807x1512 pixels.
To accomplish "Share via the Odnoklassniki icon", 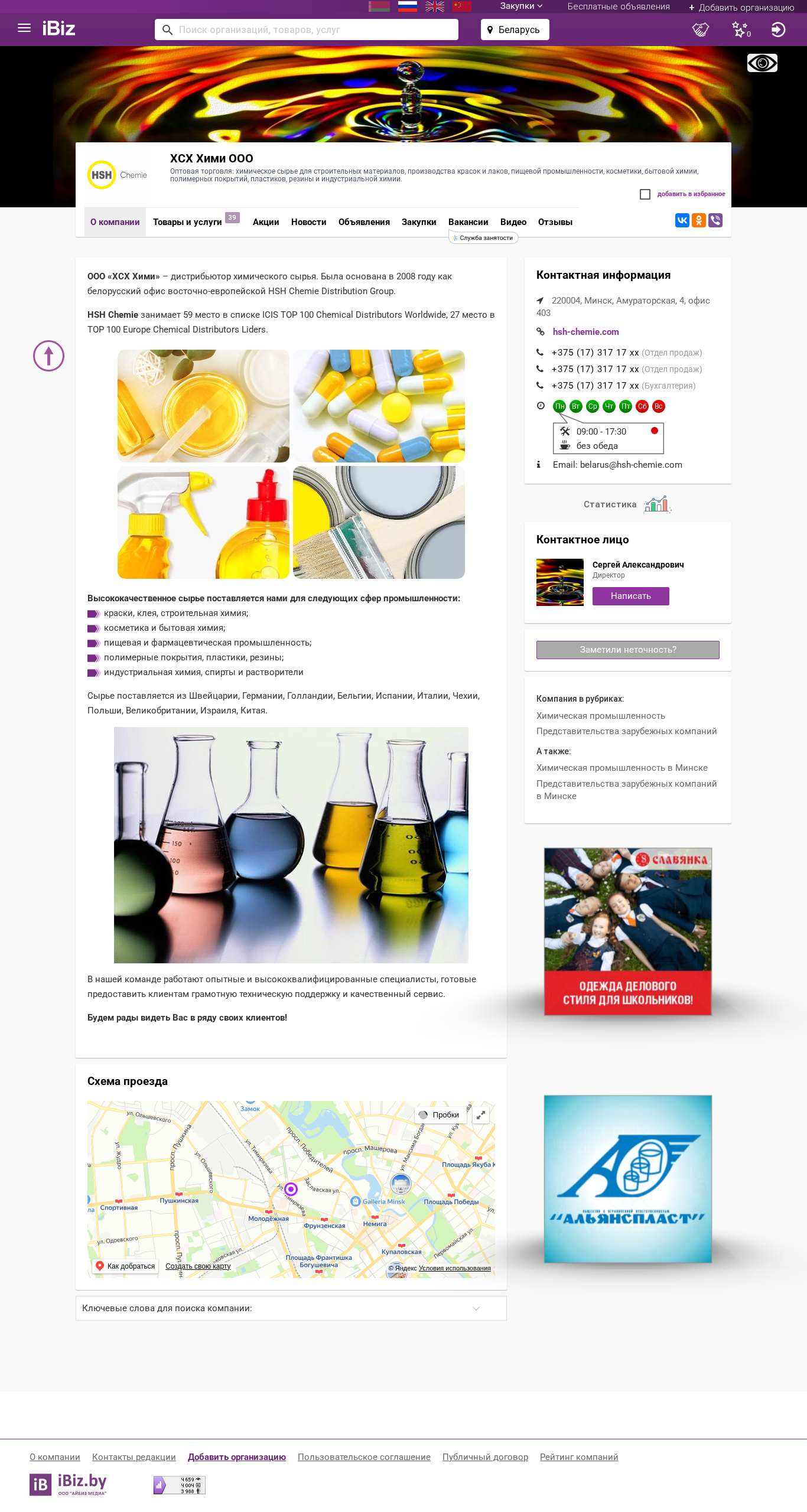I will pos(698,220).
